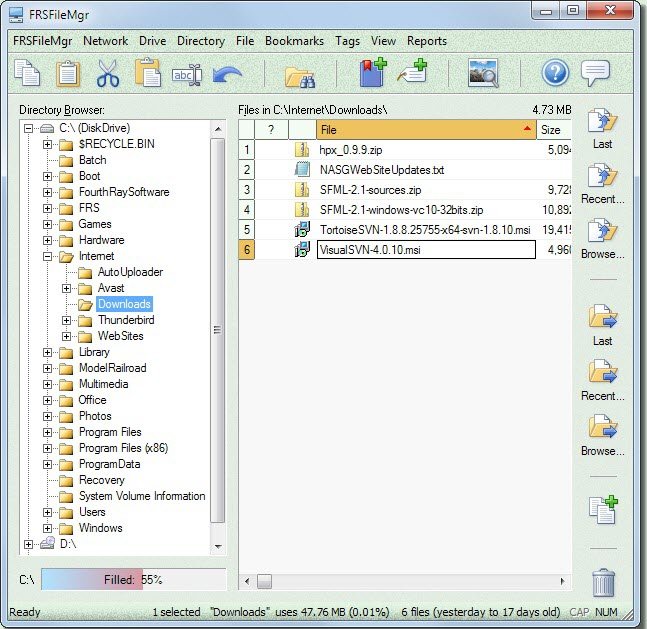Select row number 1 header
This screenshot has width=647, height=629.
pyautogui.click(x=246, y=149)
